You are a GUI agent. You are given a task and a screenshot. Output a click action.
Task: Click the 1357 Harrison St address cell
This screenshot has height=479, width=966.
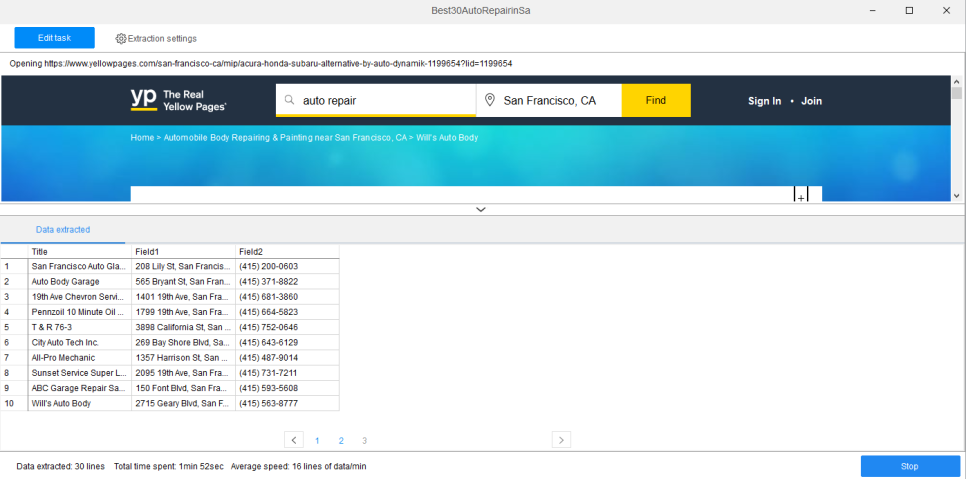point(183,357)
